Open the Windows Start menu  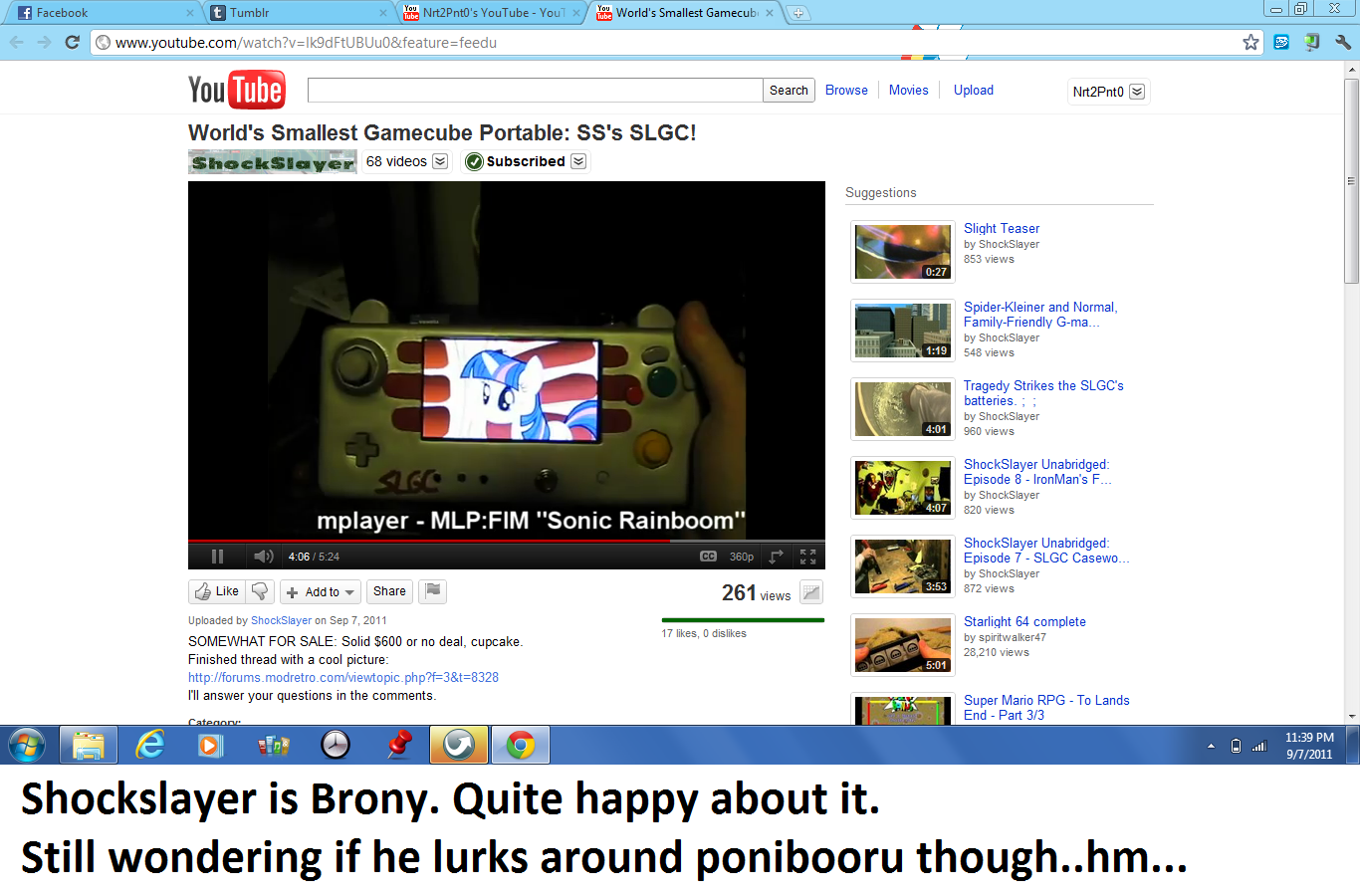click(27, 745)
